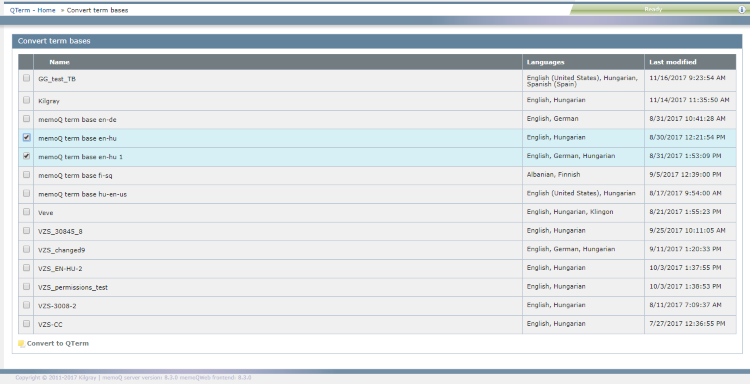Click the Convert to QTerm yellow icon
Screen dimensions: 750x384
[21, 344]
